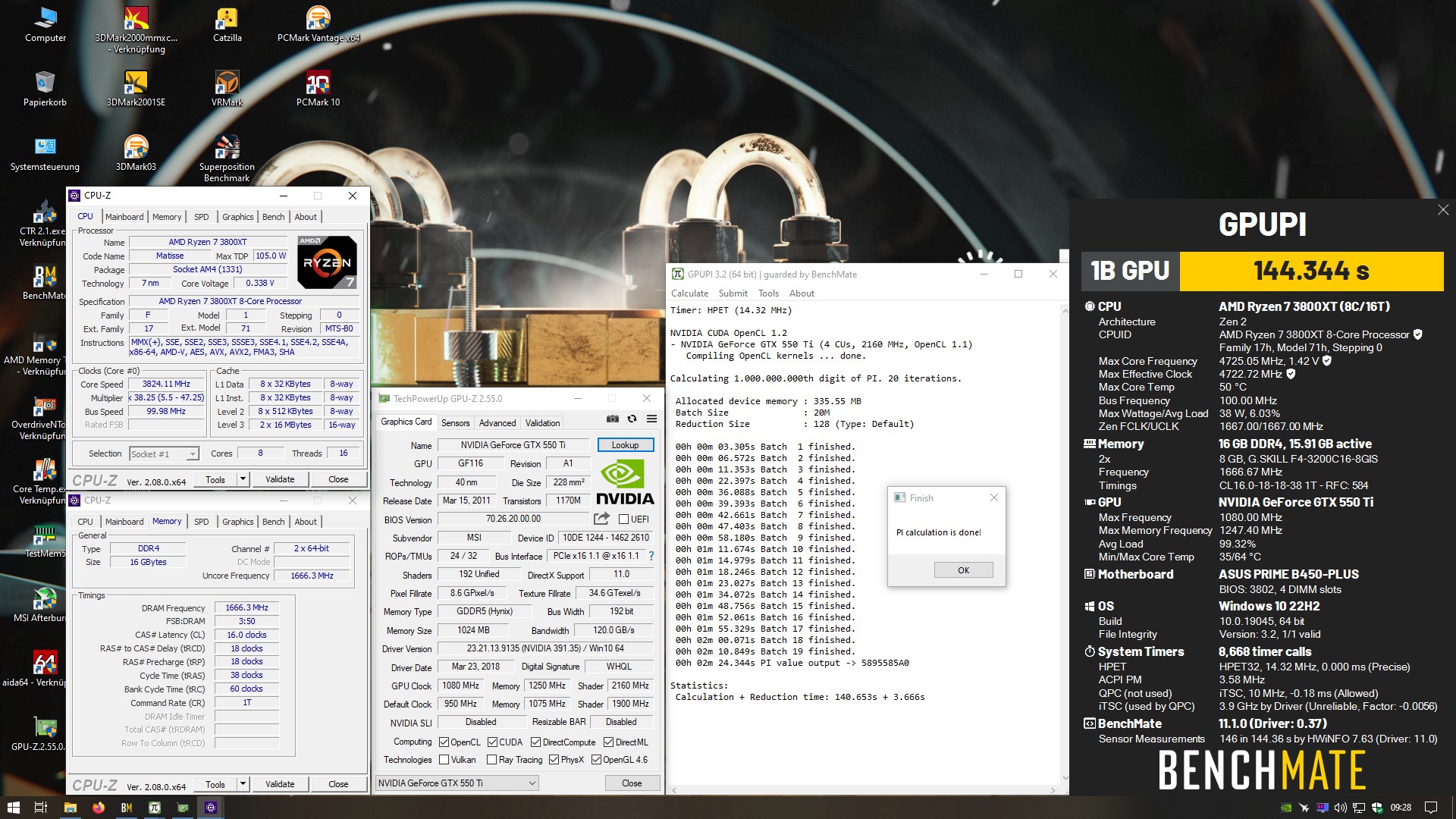Click the Windows Start button
The width and height of the screenshot is (1456, 819).
point(13,808)
